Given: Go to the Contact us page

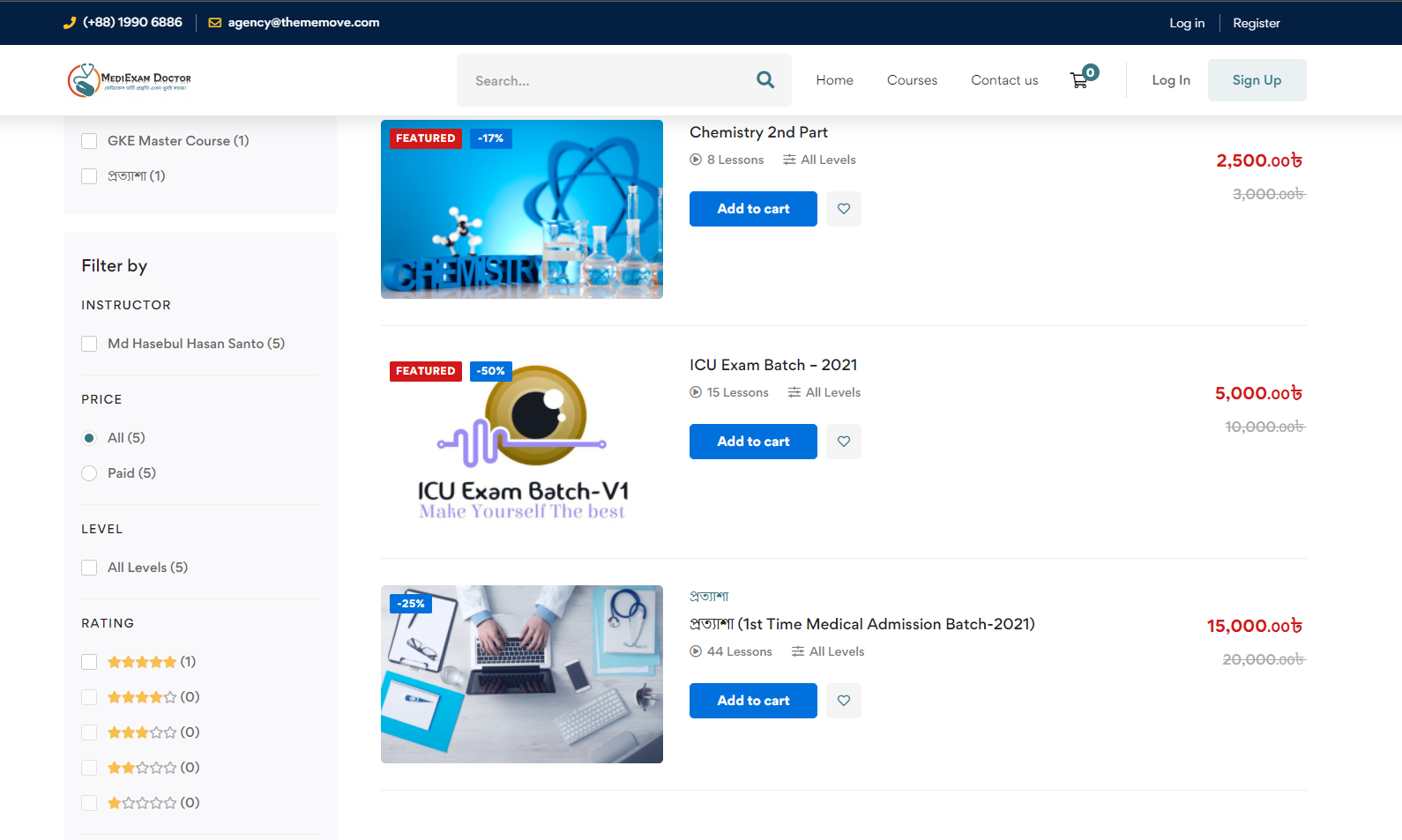Looking at the screenshot, I should click(x=1004, y=80).
